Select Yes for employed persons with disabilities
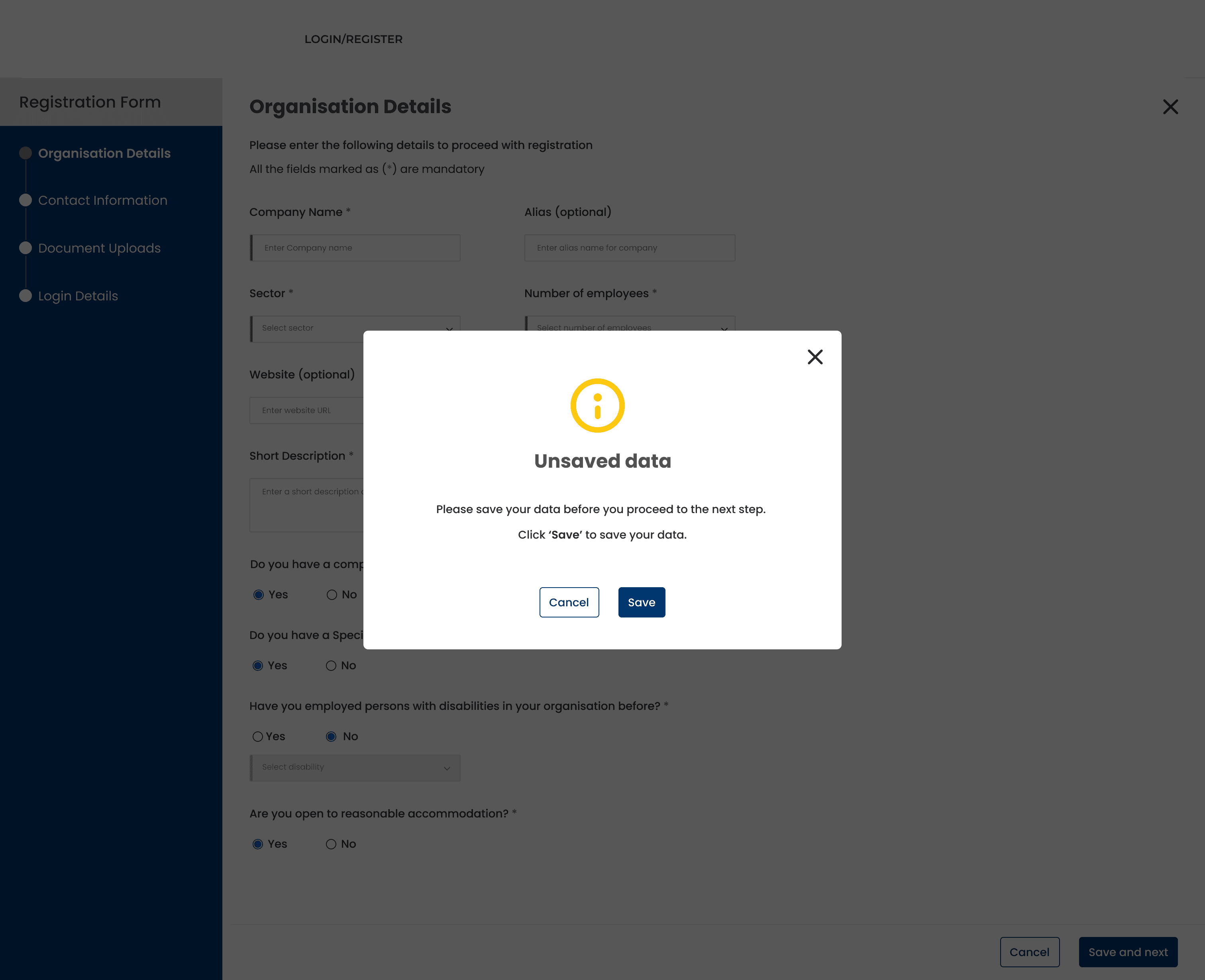The height and width of the screenshot is (980, 1205). [257, 737]
